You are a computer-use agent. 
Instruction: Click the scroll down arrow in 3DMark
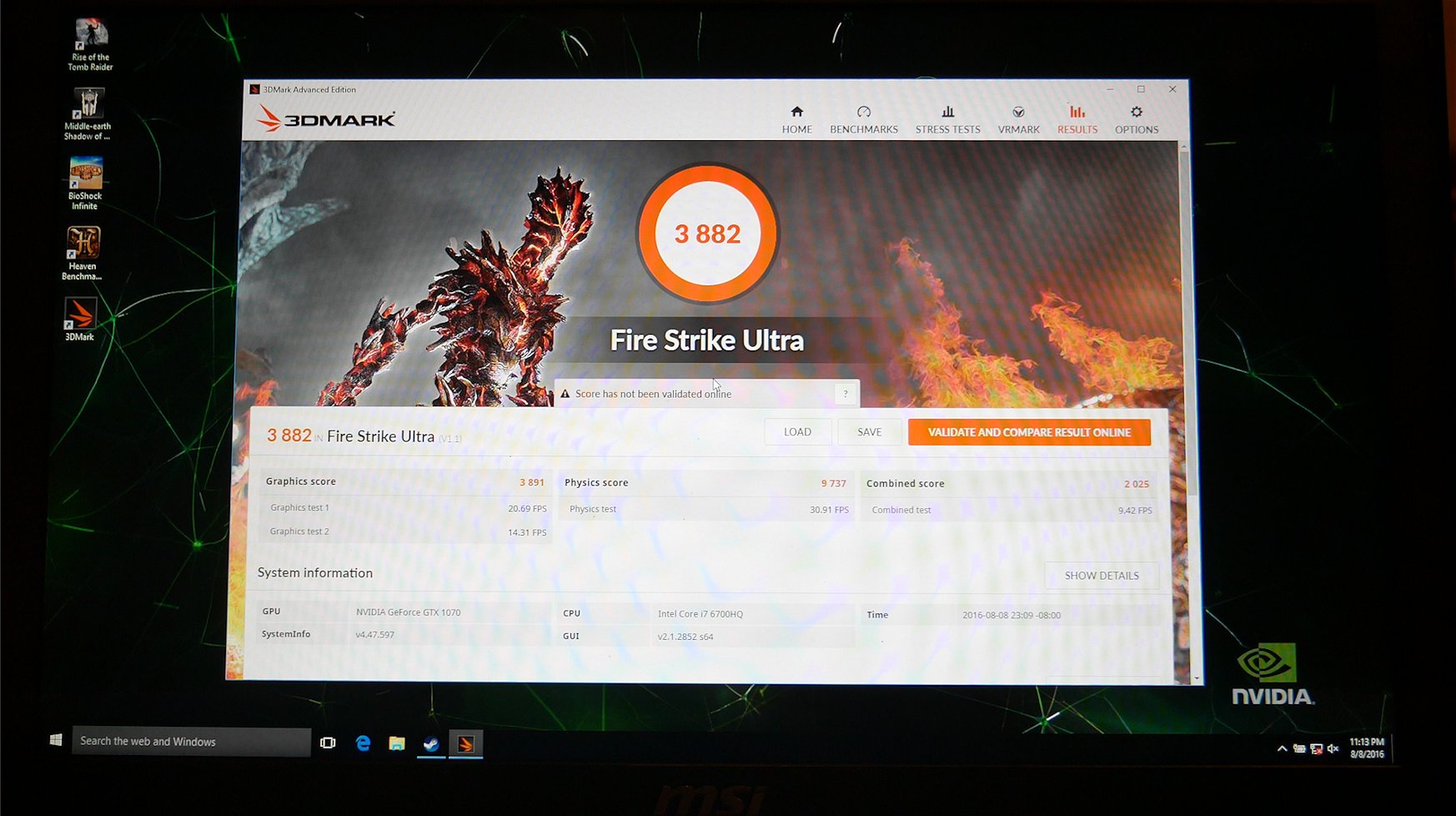click(x=1197, y=678)
